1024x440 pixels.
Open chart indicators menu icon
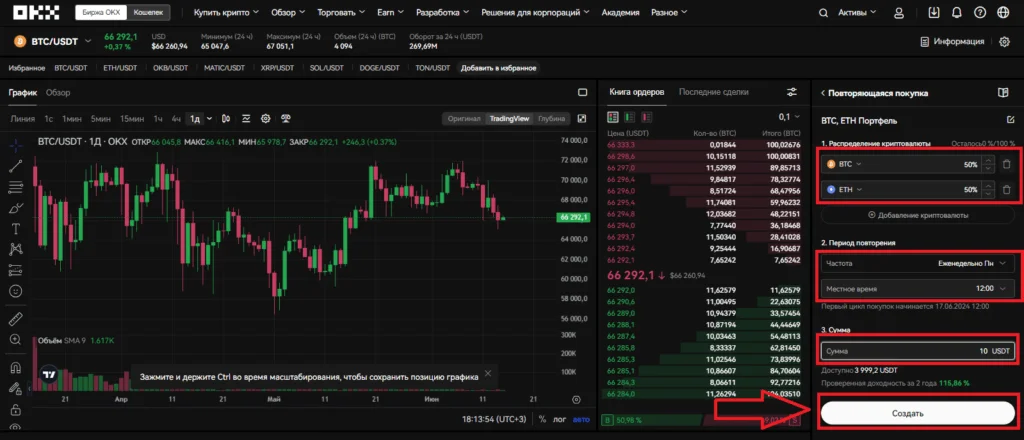click(x=246, y=119)
